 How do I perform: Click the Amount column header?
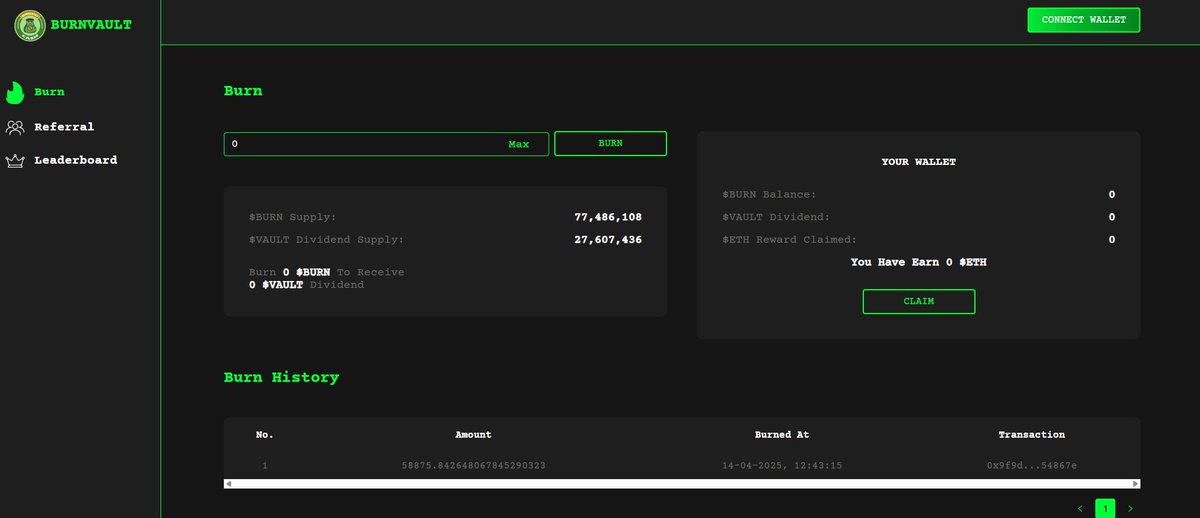tap(473, 435)
